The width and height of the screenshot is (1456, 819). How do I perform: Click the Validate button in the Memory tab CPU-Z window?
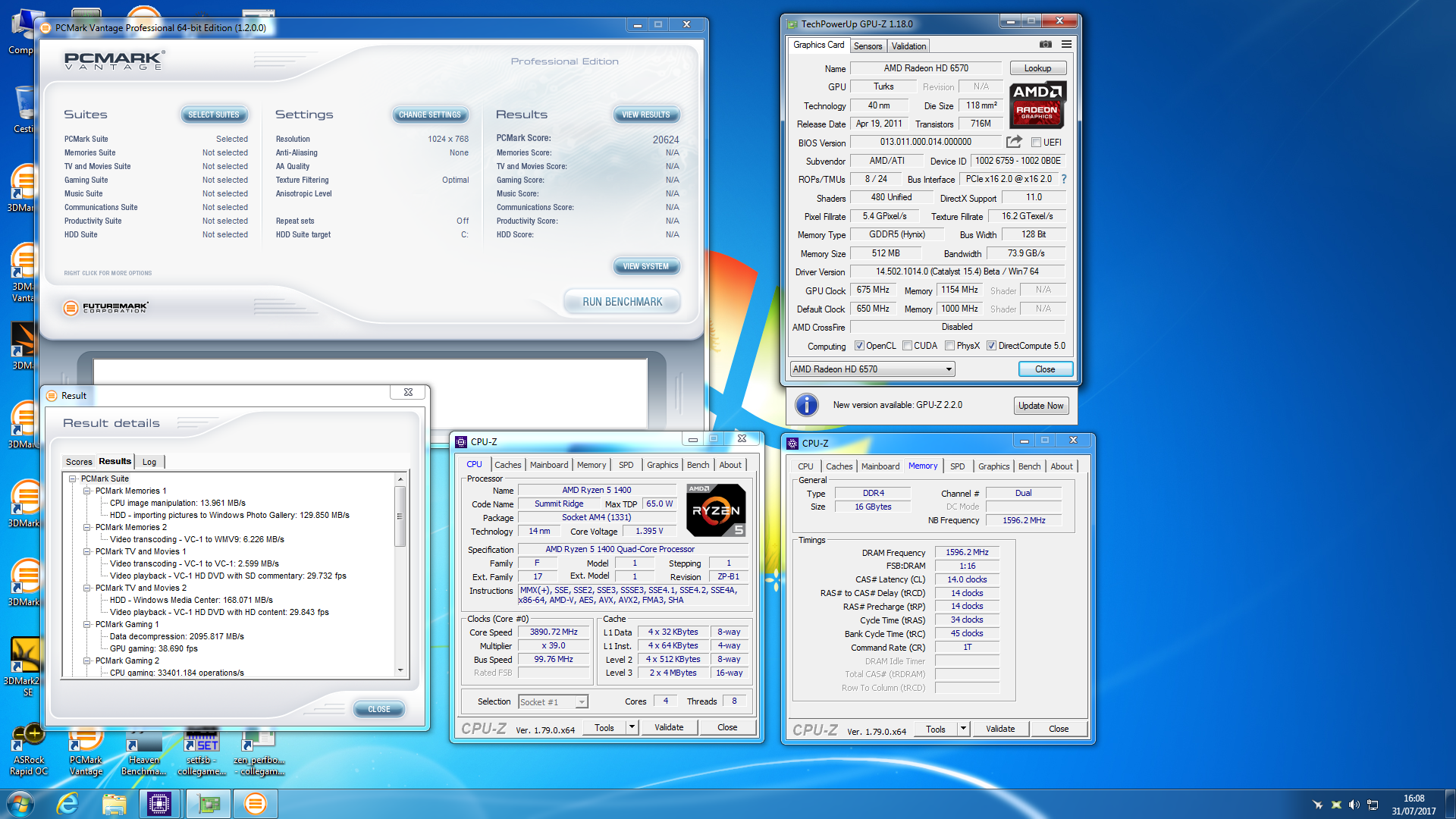[x=1000, y=729]
